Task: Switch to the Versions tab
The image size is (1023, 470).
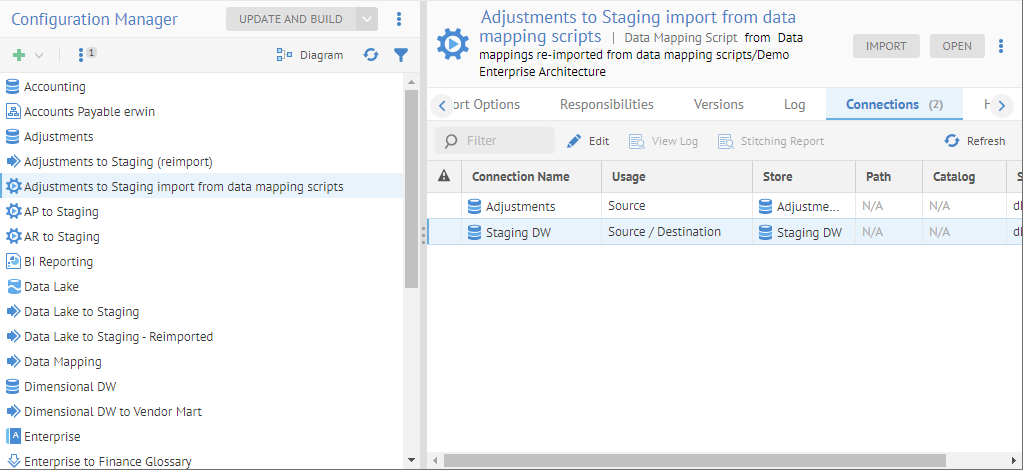Action: (718, 104)
